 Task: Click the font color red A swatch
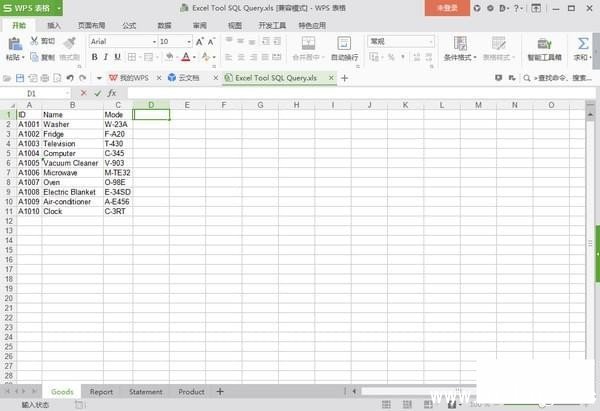[x=186, y=57]
